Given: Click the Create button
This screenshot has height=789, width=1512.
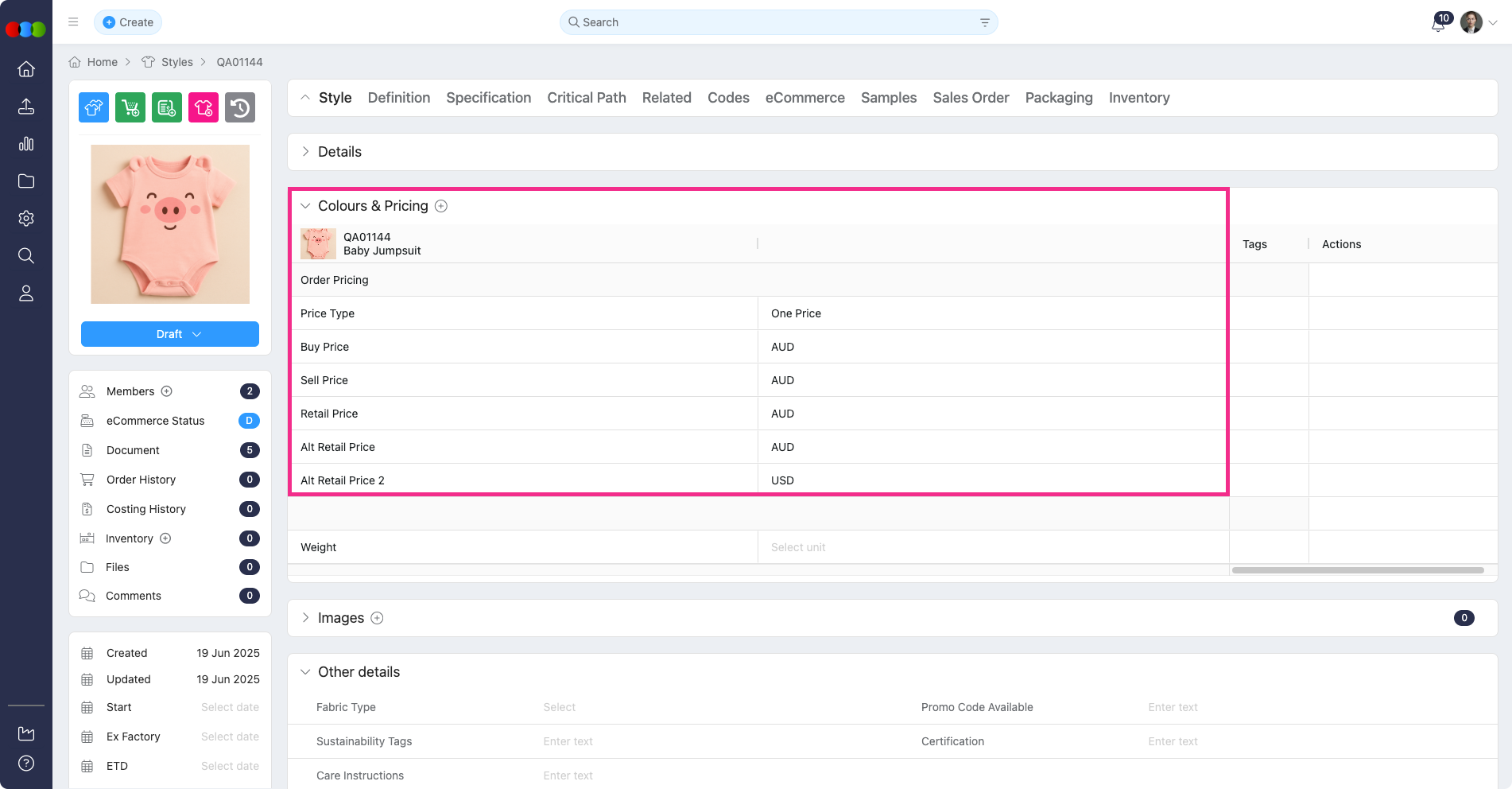Looking at the screenshot, I should (128, 22).
